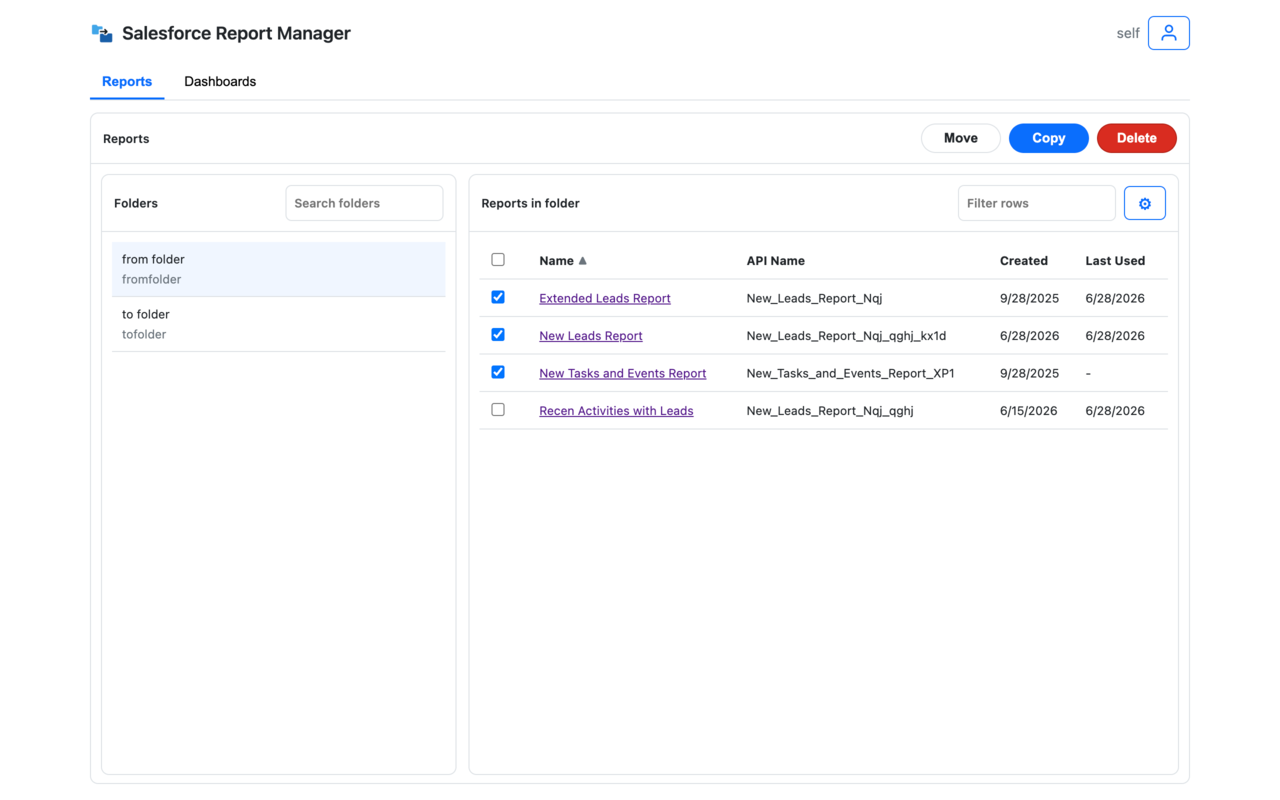
Task: Switch to the Reports tab
Action: pos(127,81)
